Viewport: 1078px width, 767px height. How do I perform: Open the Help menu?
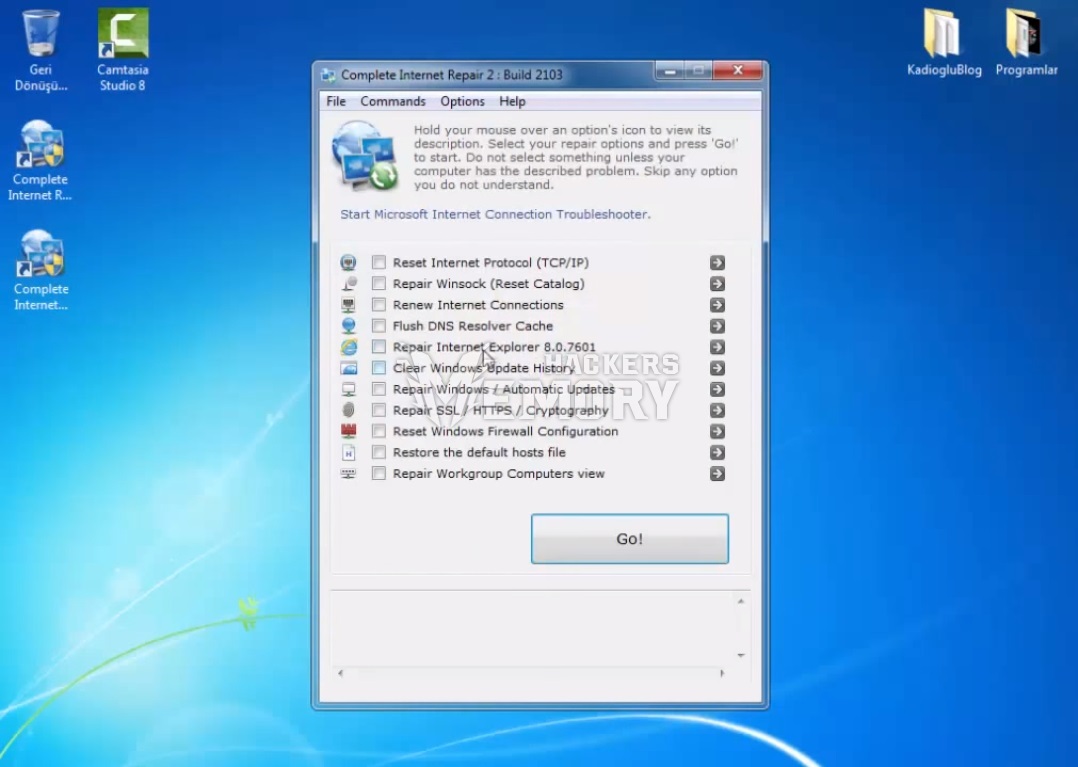tap(512, 101)
